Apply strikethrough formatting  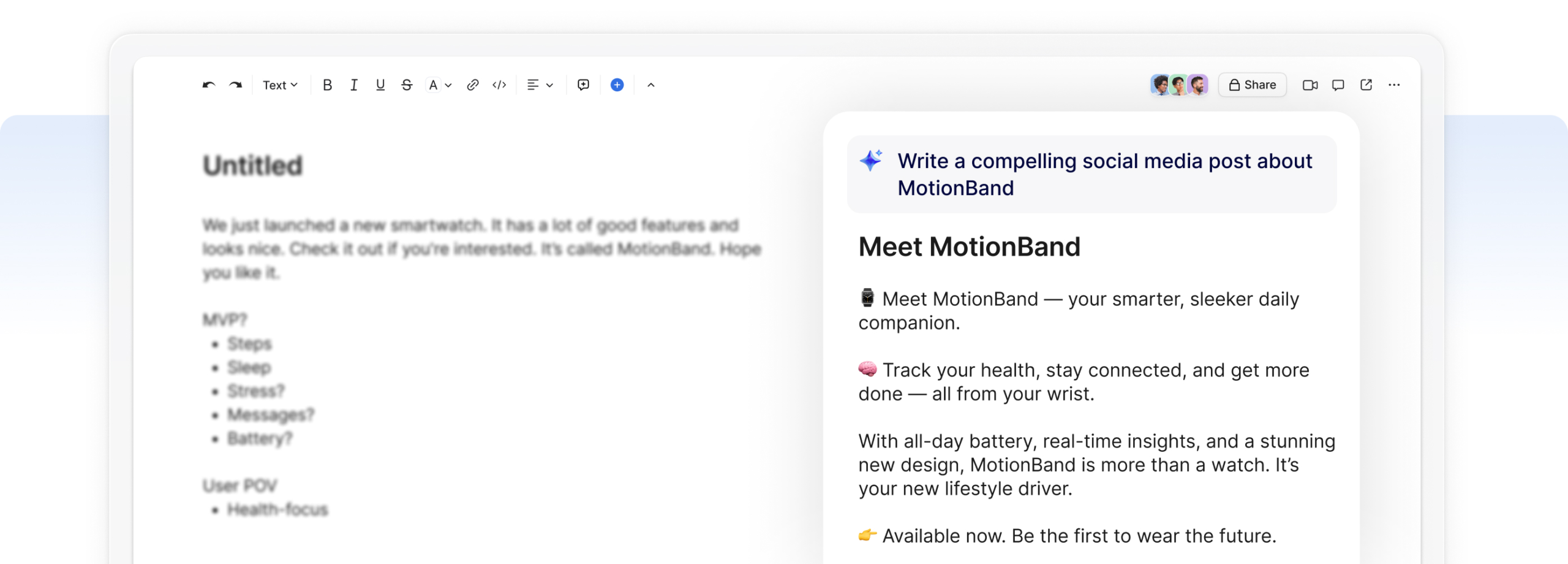click(407, 85)
